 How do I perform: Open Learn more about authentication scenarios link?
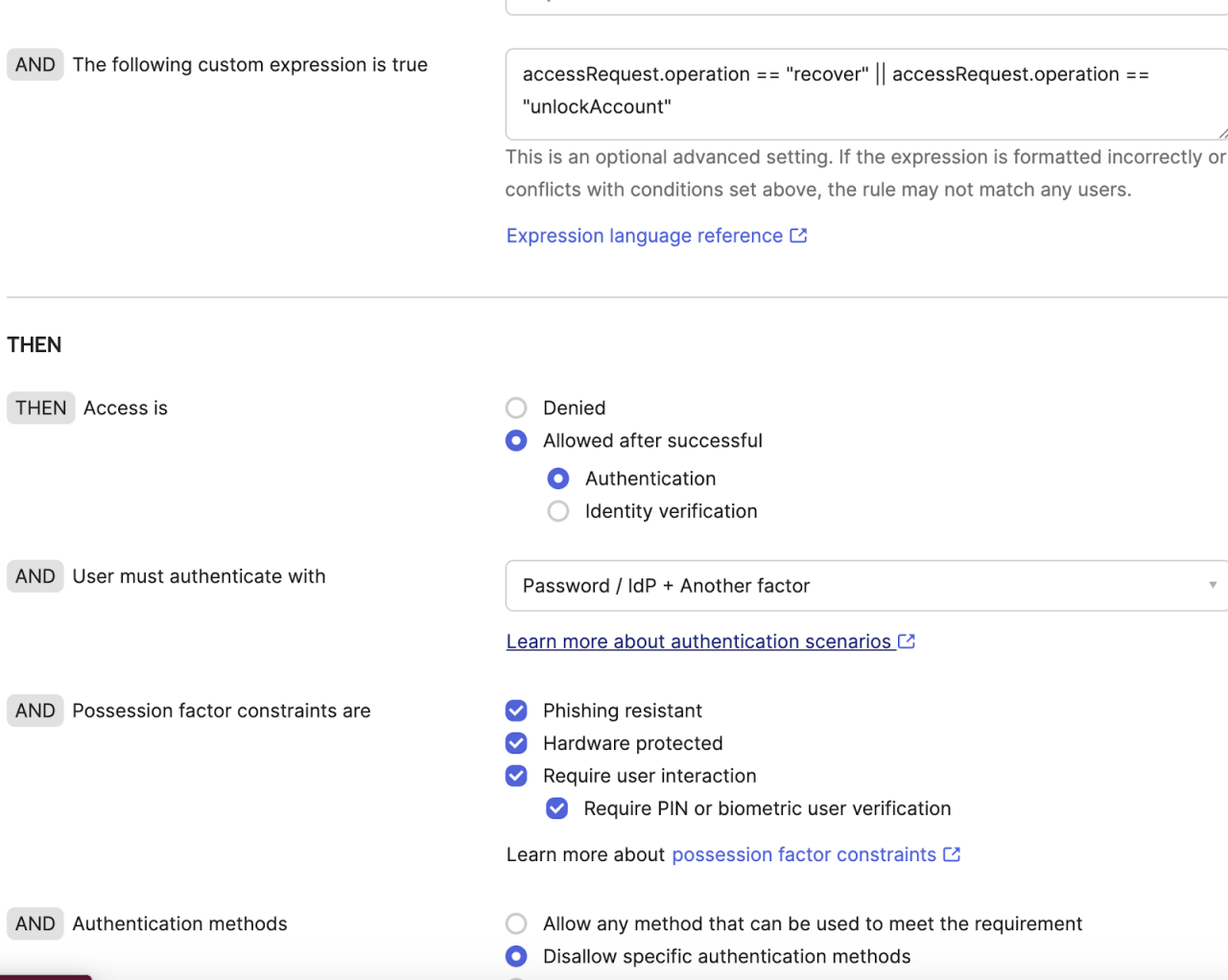pyautogui.click(x=698, y=642)
